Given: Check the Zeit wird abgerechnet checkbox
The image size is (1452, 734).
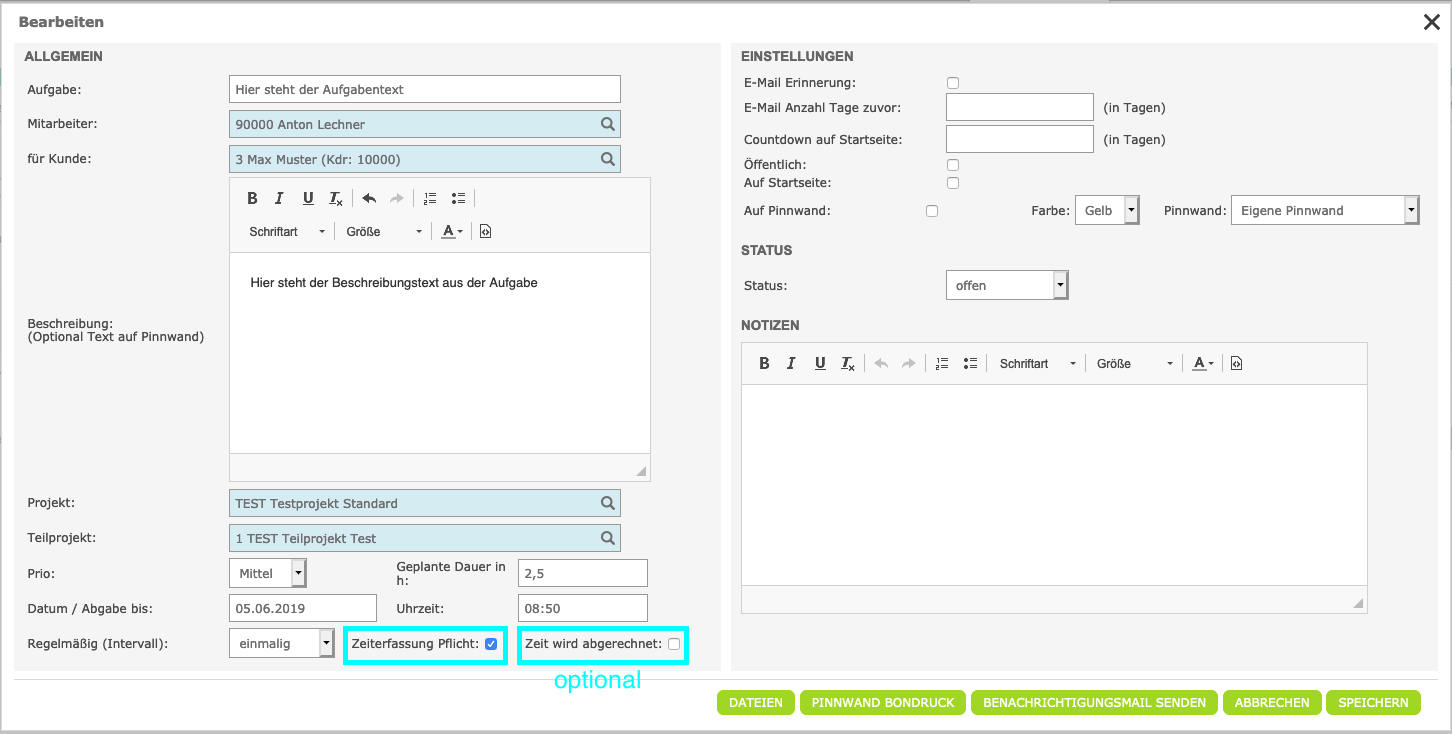Looking at the screenshot, I should [674, 644].
